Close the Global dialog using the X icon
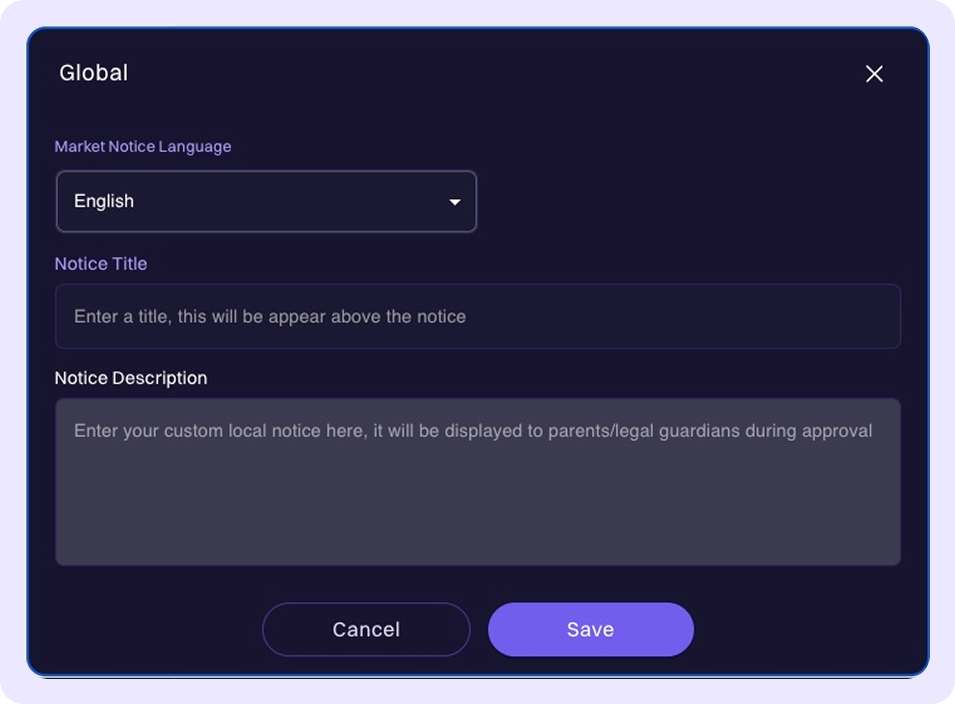 (x=874, y=74)
